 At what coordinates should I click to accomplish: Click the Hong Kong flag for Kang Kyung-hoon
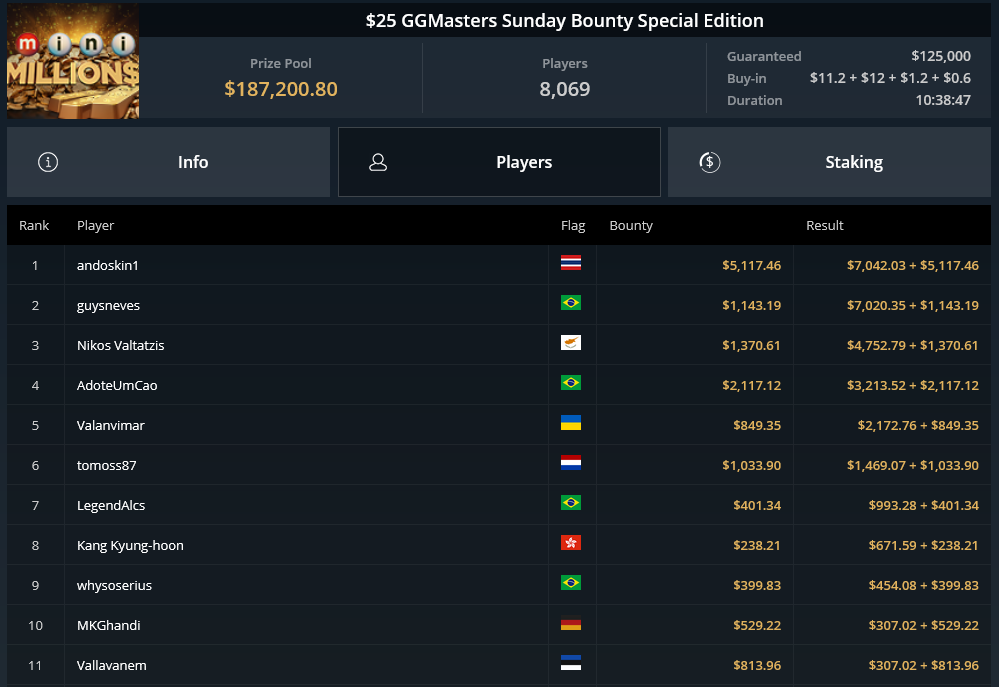coord(571,543)
